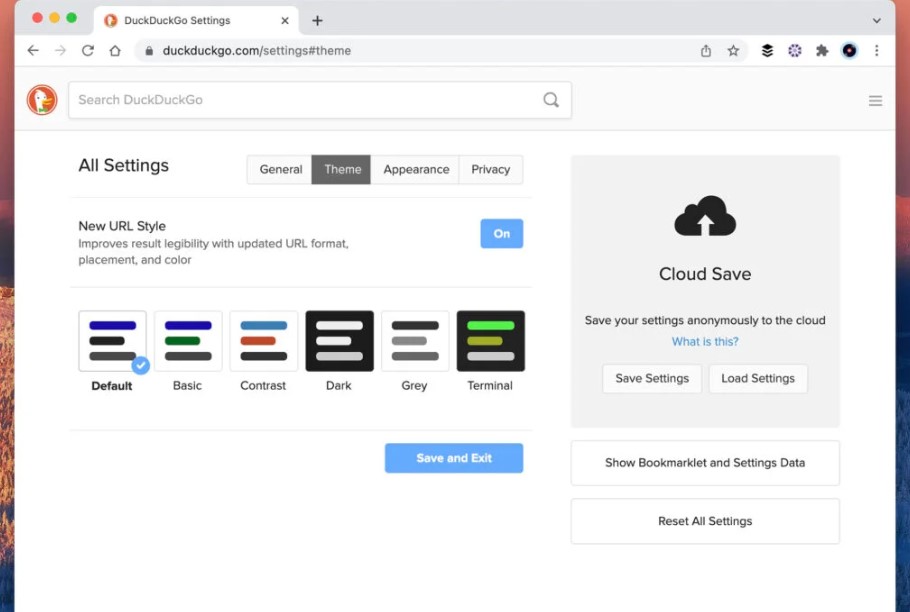Image resolution: width=910 pixels, height=612 pixels.
Task: Select the DuckDuckGo Settings browser tab
Action: point(196,20)
